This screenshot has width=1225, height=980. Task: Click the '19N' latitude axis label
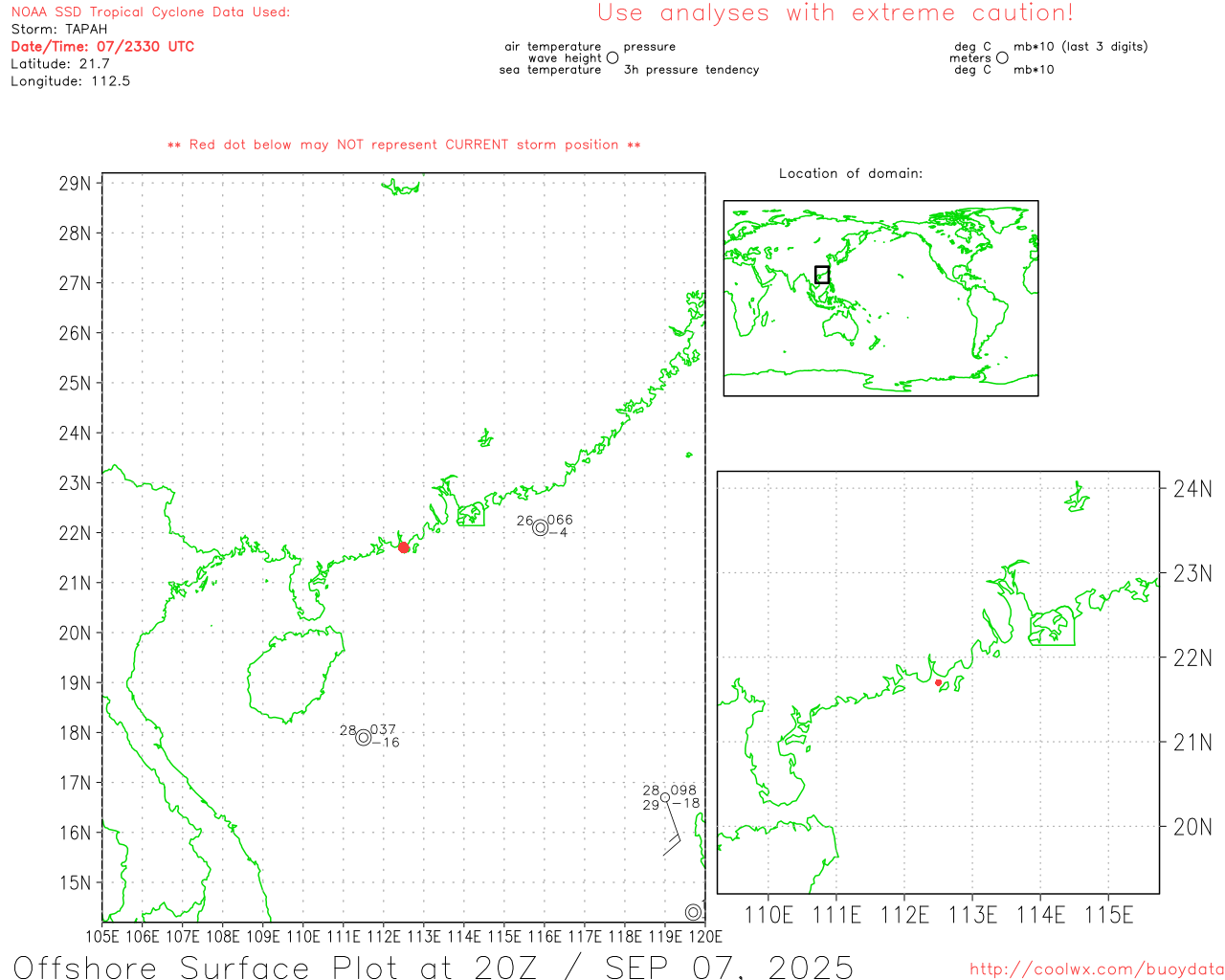[75, 683]
